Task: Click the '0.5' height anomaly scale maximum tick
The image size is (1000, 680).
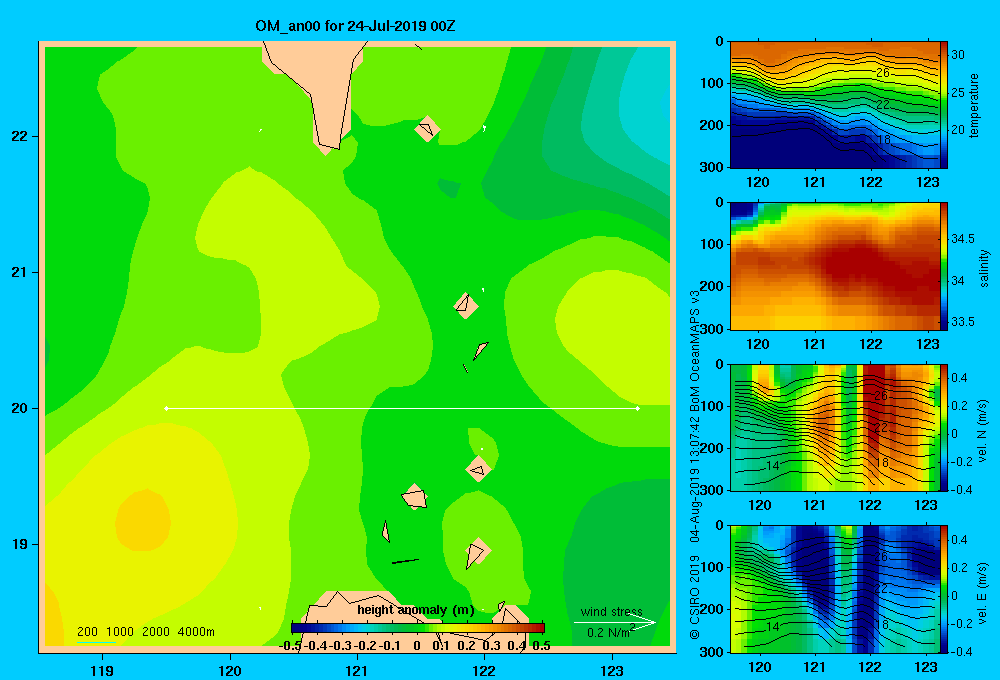Action: (541, 646)
